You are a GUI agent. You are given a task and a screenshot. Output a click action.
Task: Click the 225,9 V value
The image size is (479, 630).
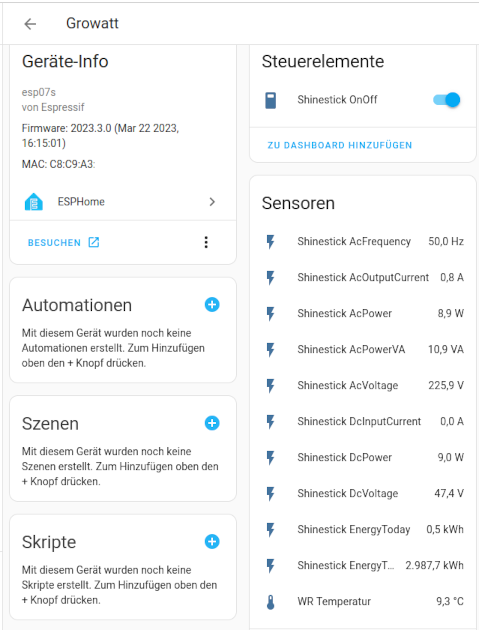(446, 385)
